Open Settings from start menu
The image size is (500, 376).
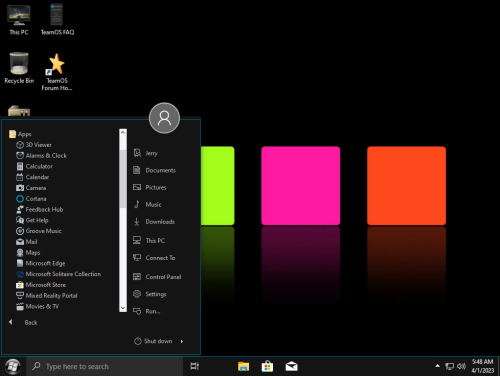(x=150, y=294)
